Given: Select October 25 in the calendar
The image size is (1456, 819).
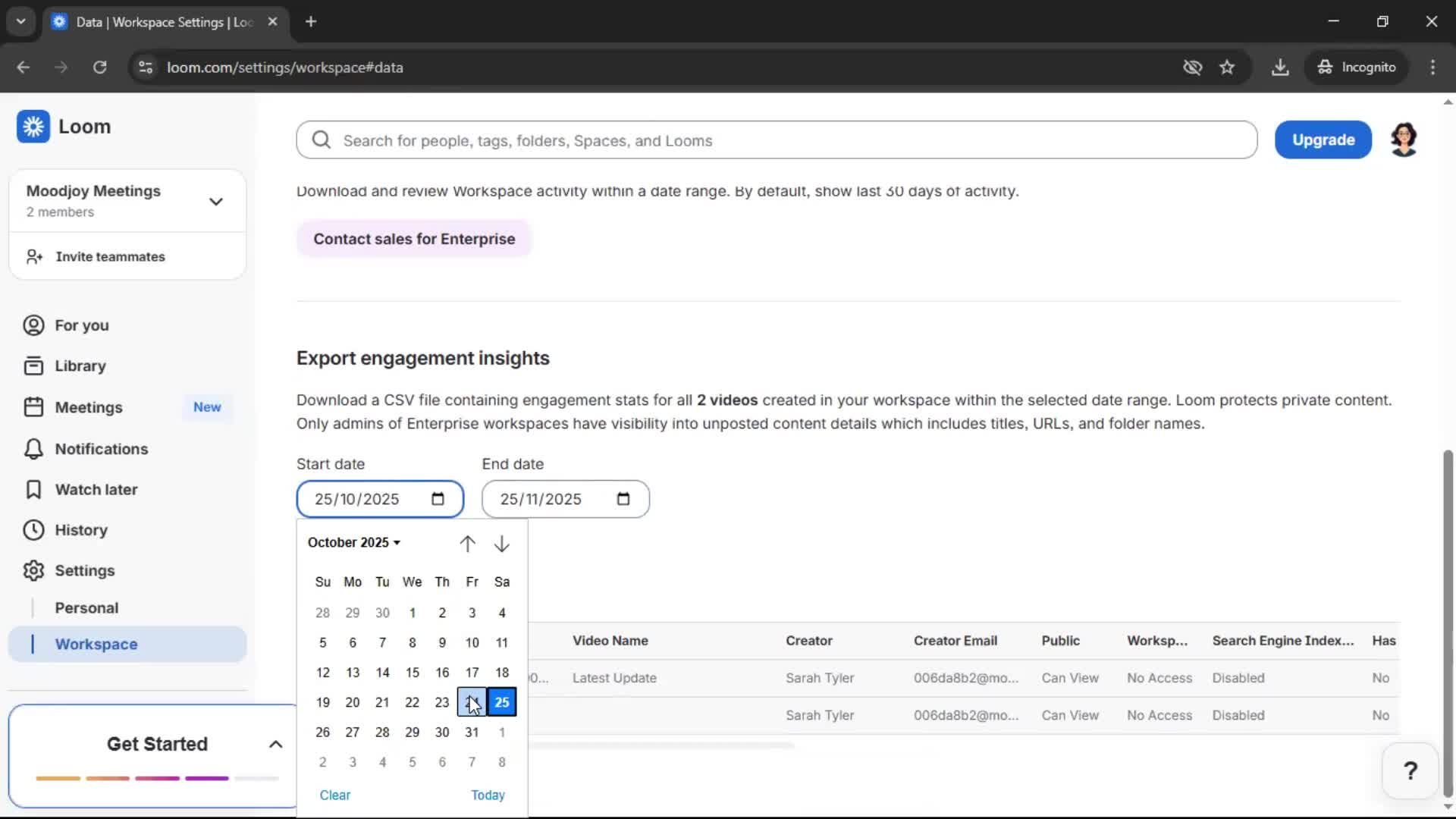Looking at the screenshot, I should tap(501, 702).
